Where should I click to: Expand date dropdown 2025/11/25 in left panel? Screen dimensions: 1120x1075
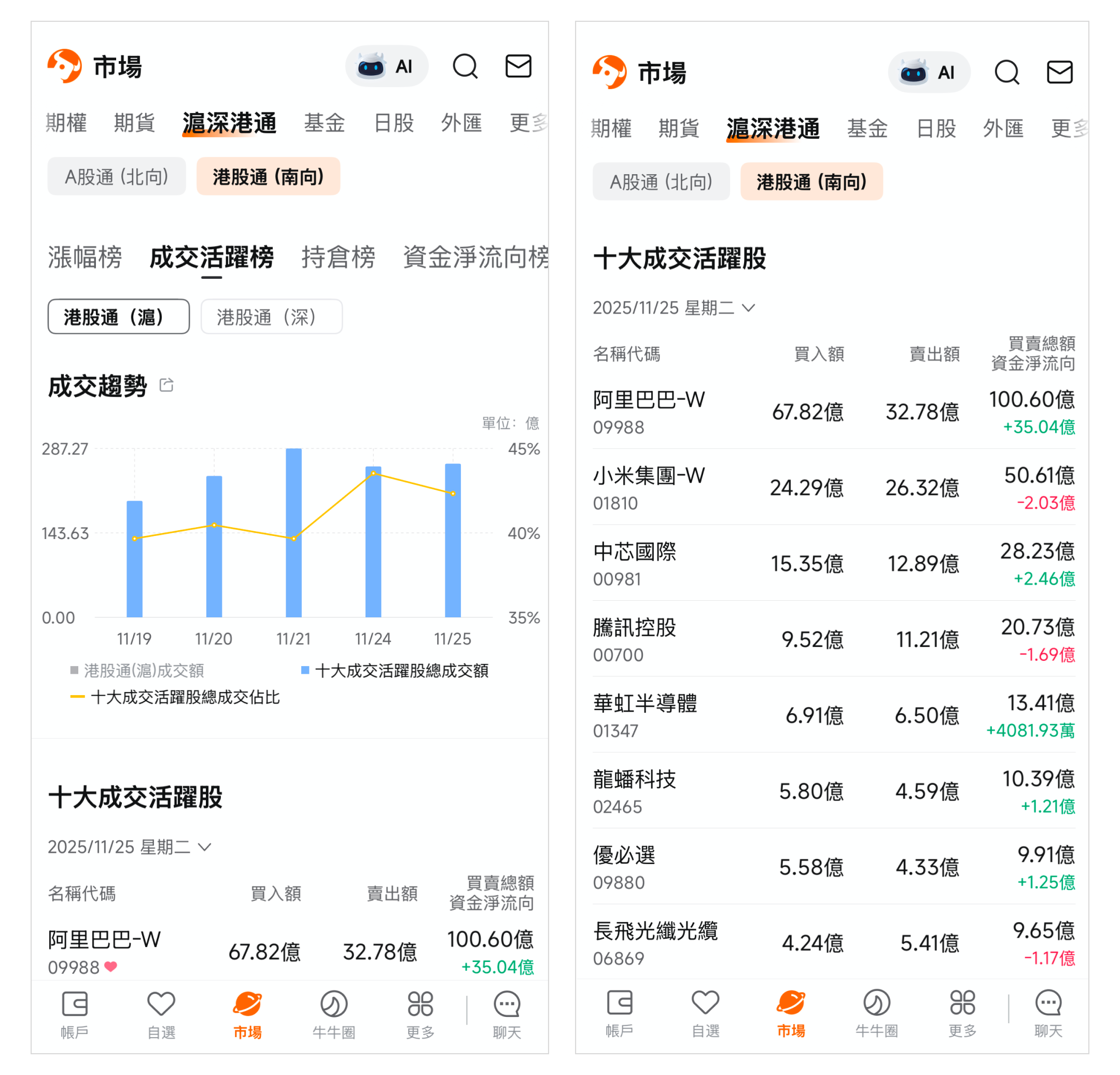click(x=130, y=846)
